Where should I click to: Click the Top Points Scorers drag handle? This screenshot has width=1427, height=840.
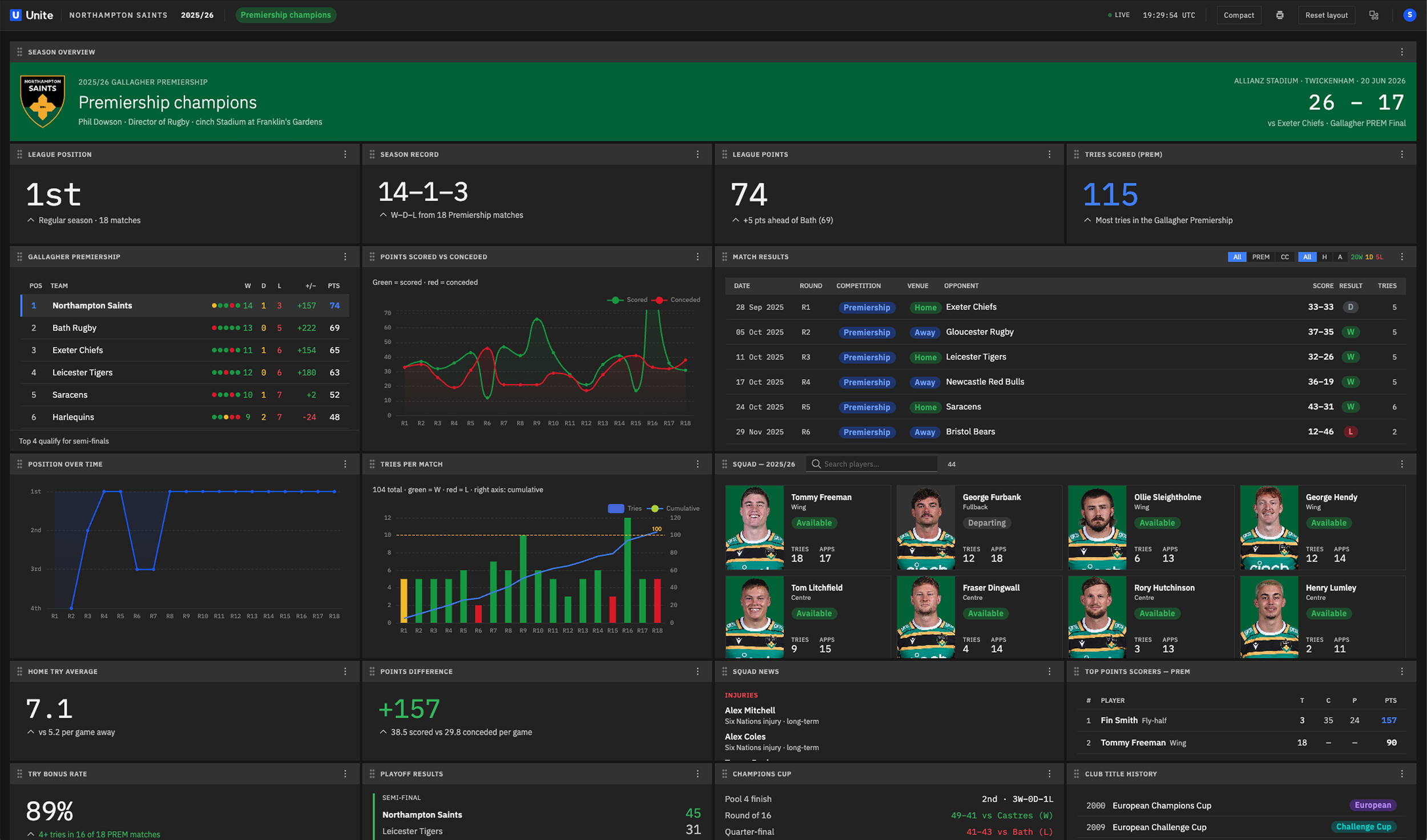click(x=1076, y=672)
